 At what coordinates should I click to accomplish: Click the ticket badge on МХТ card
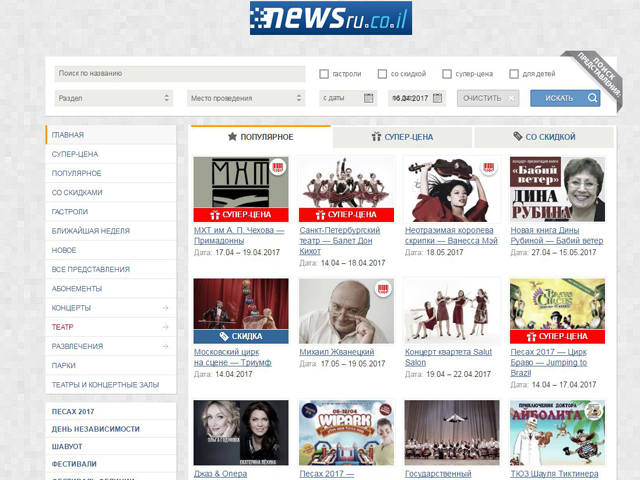(278, 167)
